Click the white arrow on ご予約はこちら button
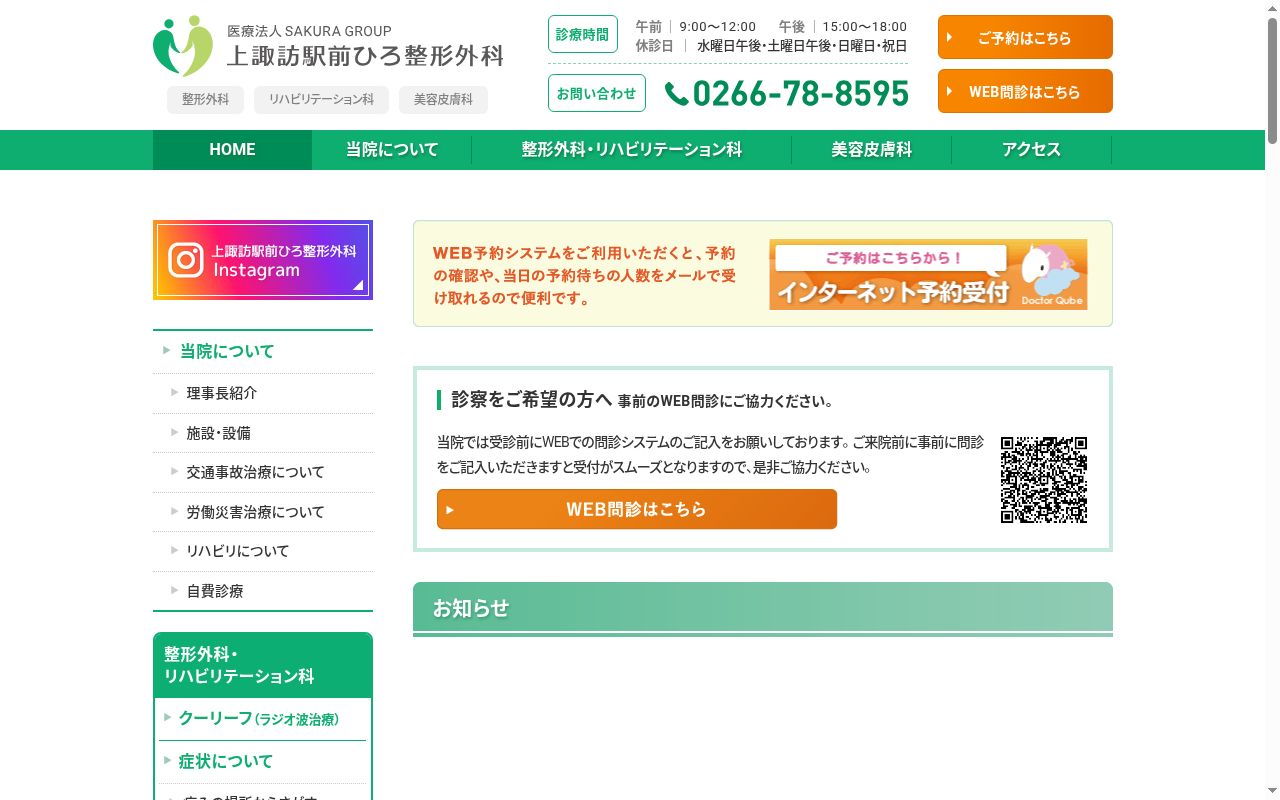The image size is (1280, 800). click(950, 38)
